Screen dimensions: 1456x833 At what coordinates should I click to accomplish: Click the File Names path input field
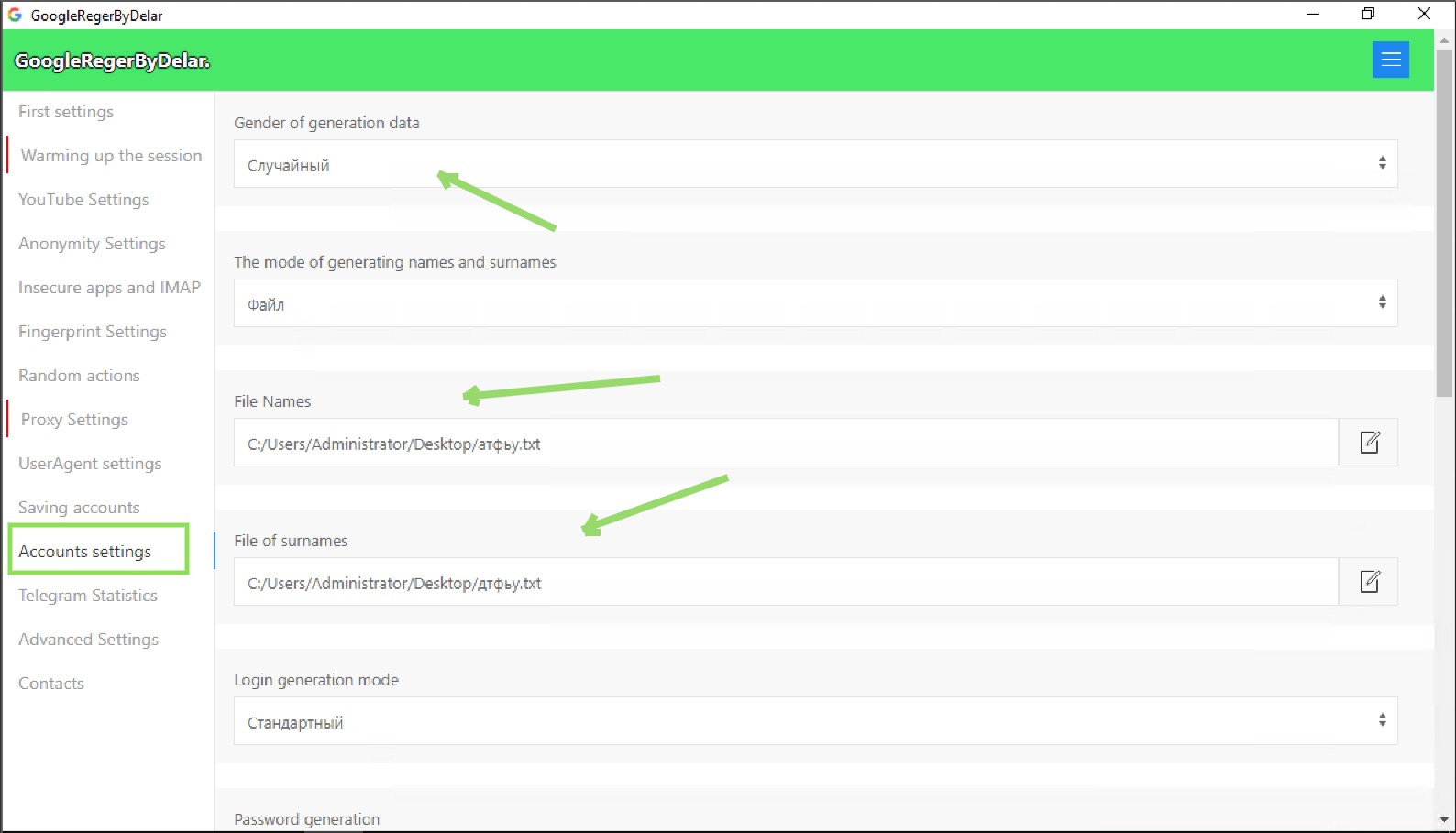786,444
